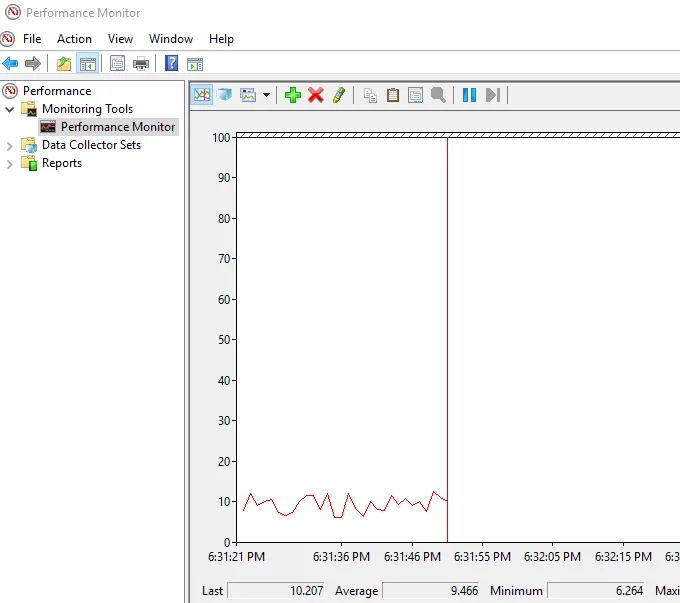Click the View Current Activity icon

[x=202, y=95]
